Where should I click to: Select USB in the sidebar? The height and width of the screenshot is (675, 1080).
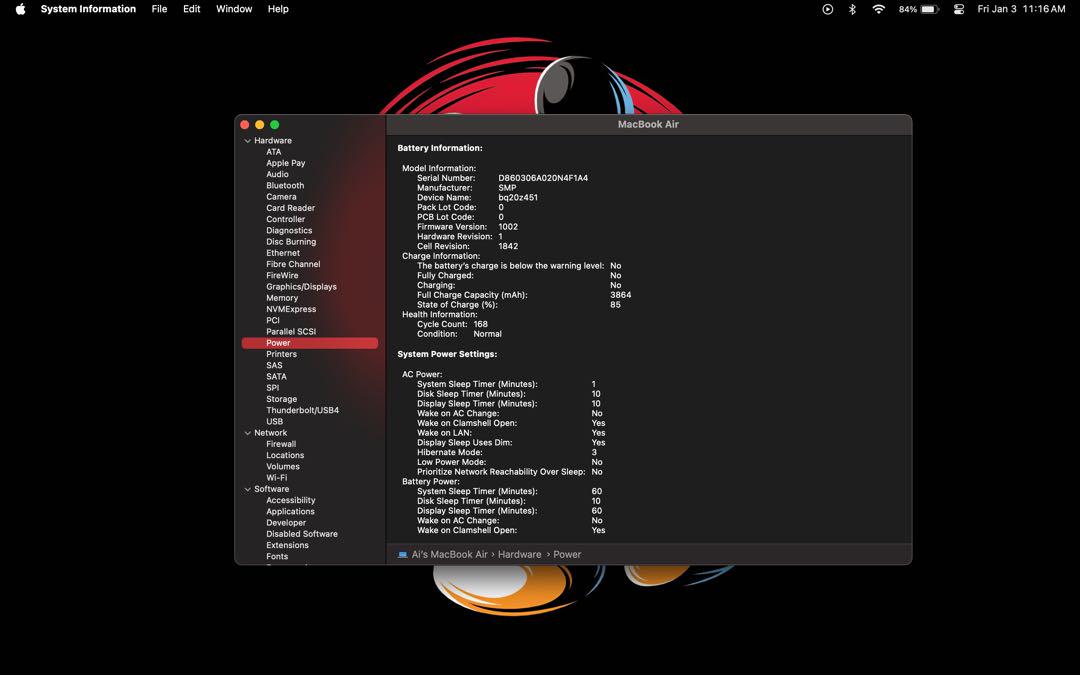275,422
